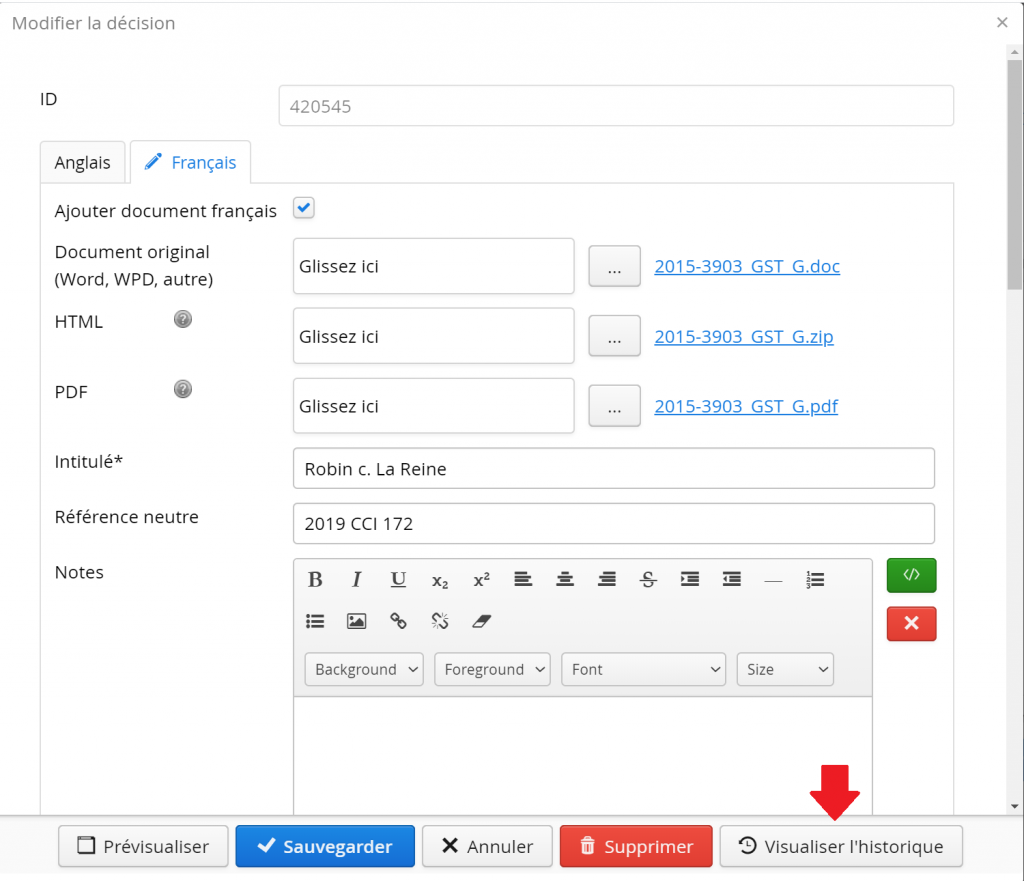Click the eraser remove formatting icon
Viewport: 1024px width, 881px height.
482,621
